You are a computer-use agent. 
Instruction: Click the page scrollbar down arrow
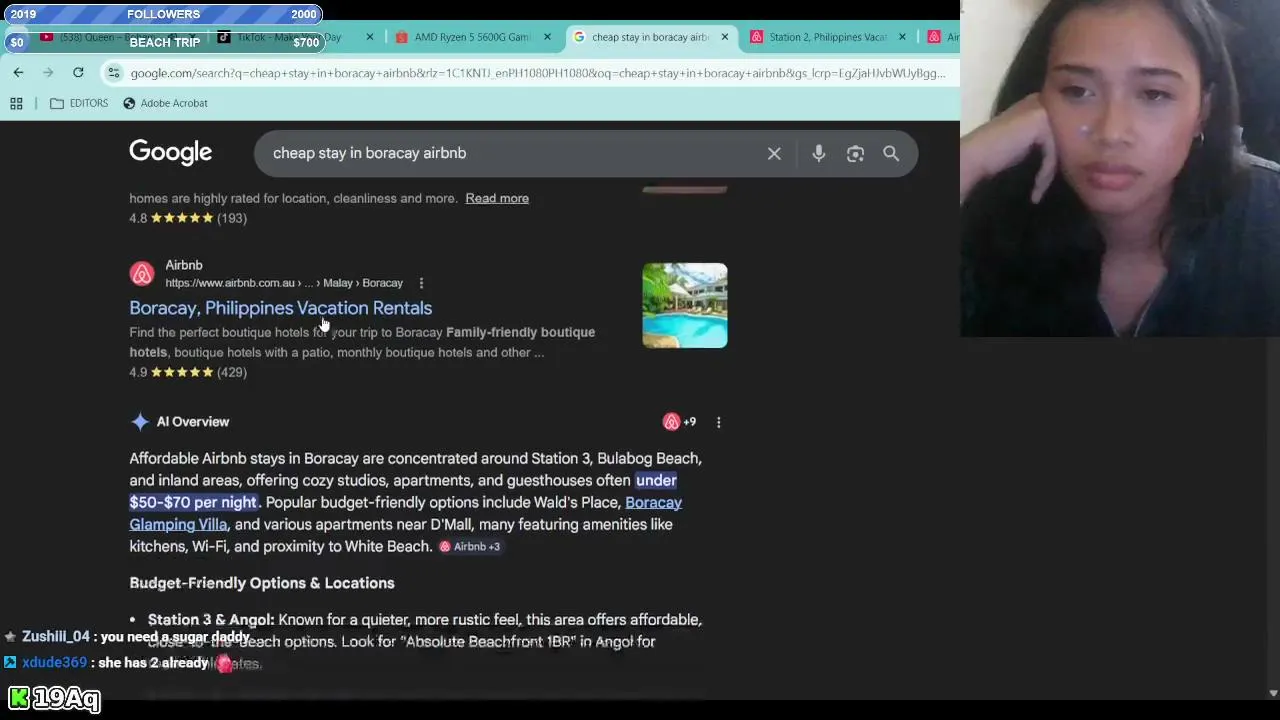coord(1273,693)
